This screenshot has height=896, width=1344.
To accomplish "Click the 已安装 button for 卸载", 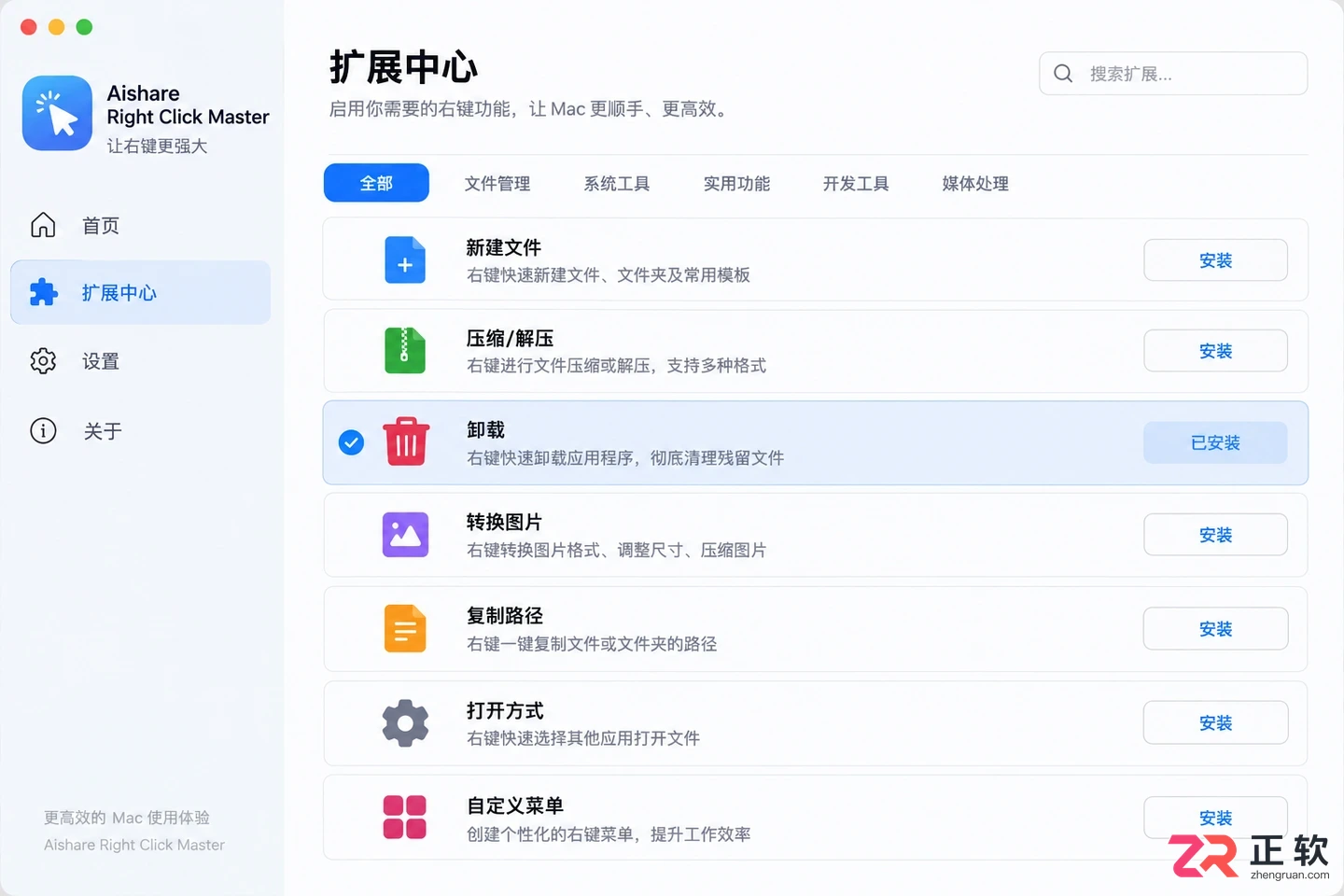I will pos(1215,442).
